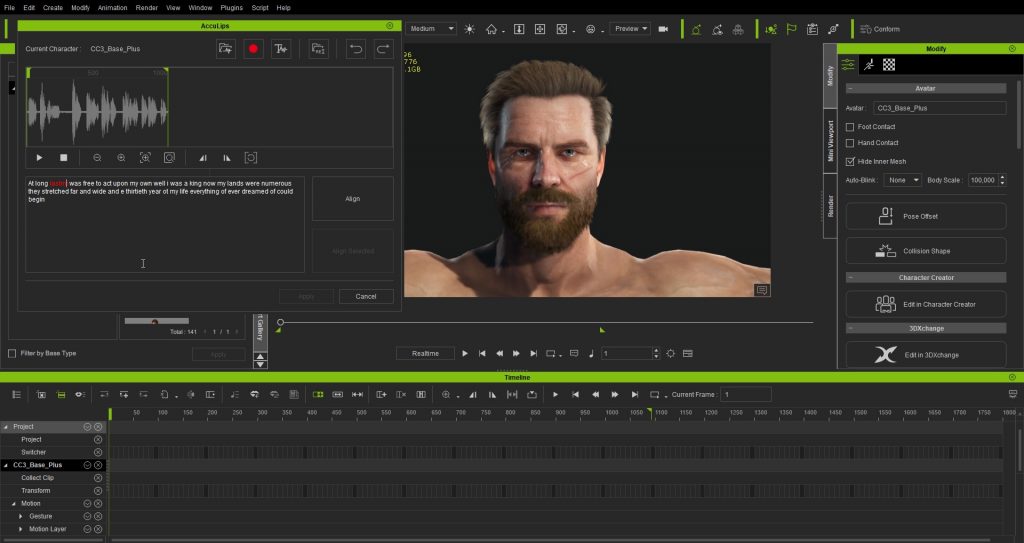
Task: Select the sliders attribute tab in Modify
Action: 848,65
